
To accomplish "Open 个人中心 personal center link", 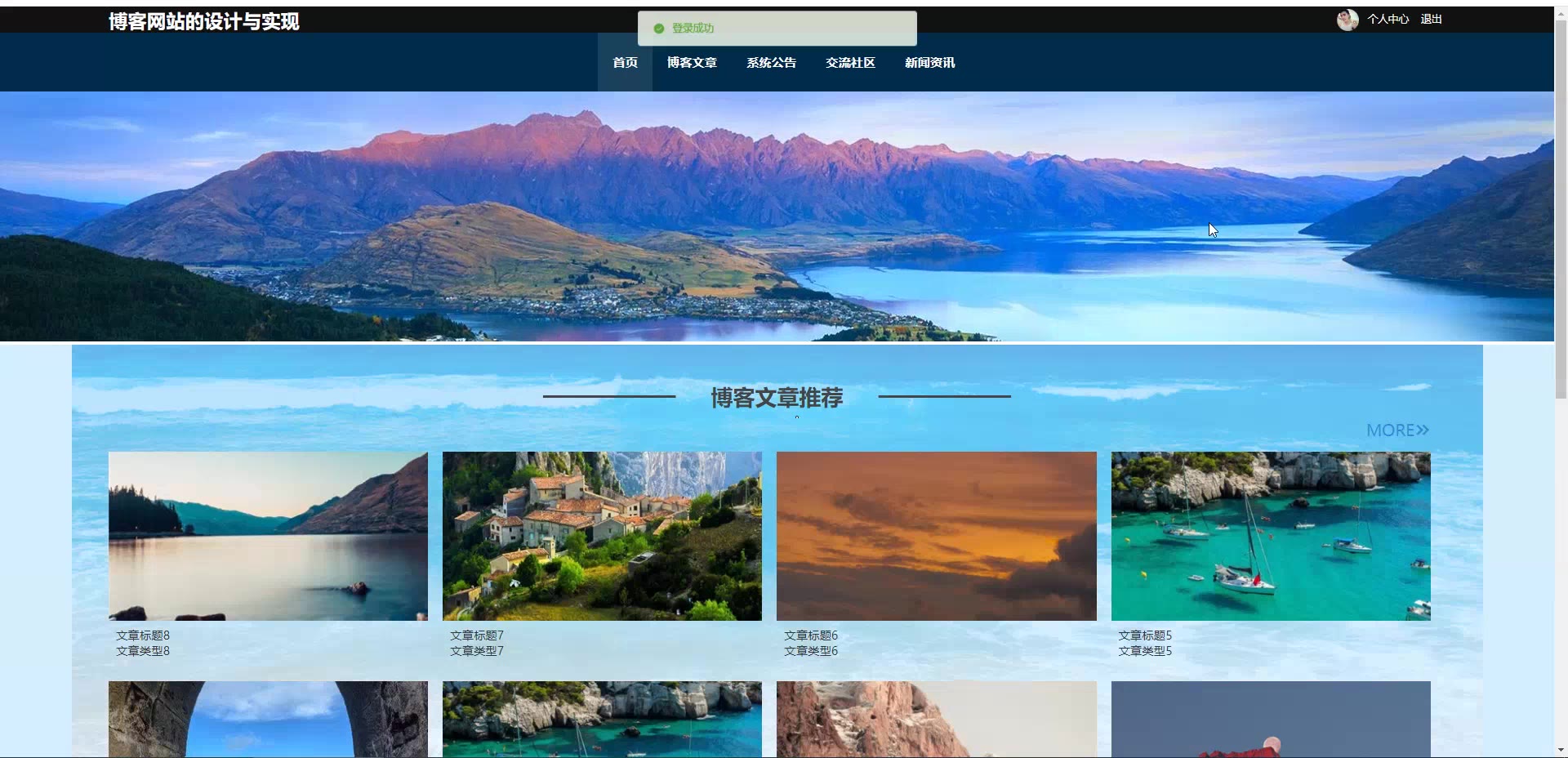I will pyautogui.click(x=1388, y=20).
